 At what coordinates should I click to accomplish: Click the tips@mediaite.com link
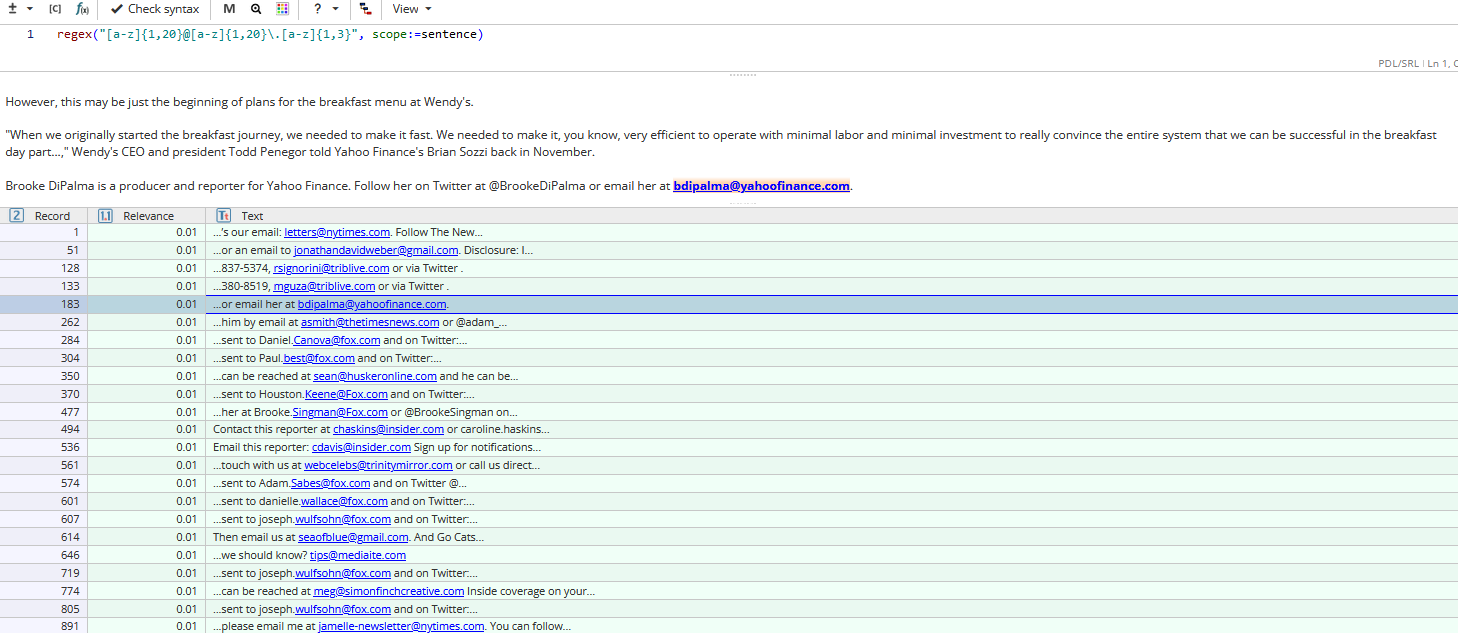point(357,555)
